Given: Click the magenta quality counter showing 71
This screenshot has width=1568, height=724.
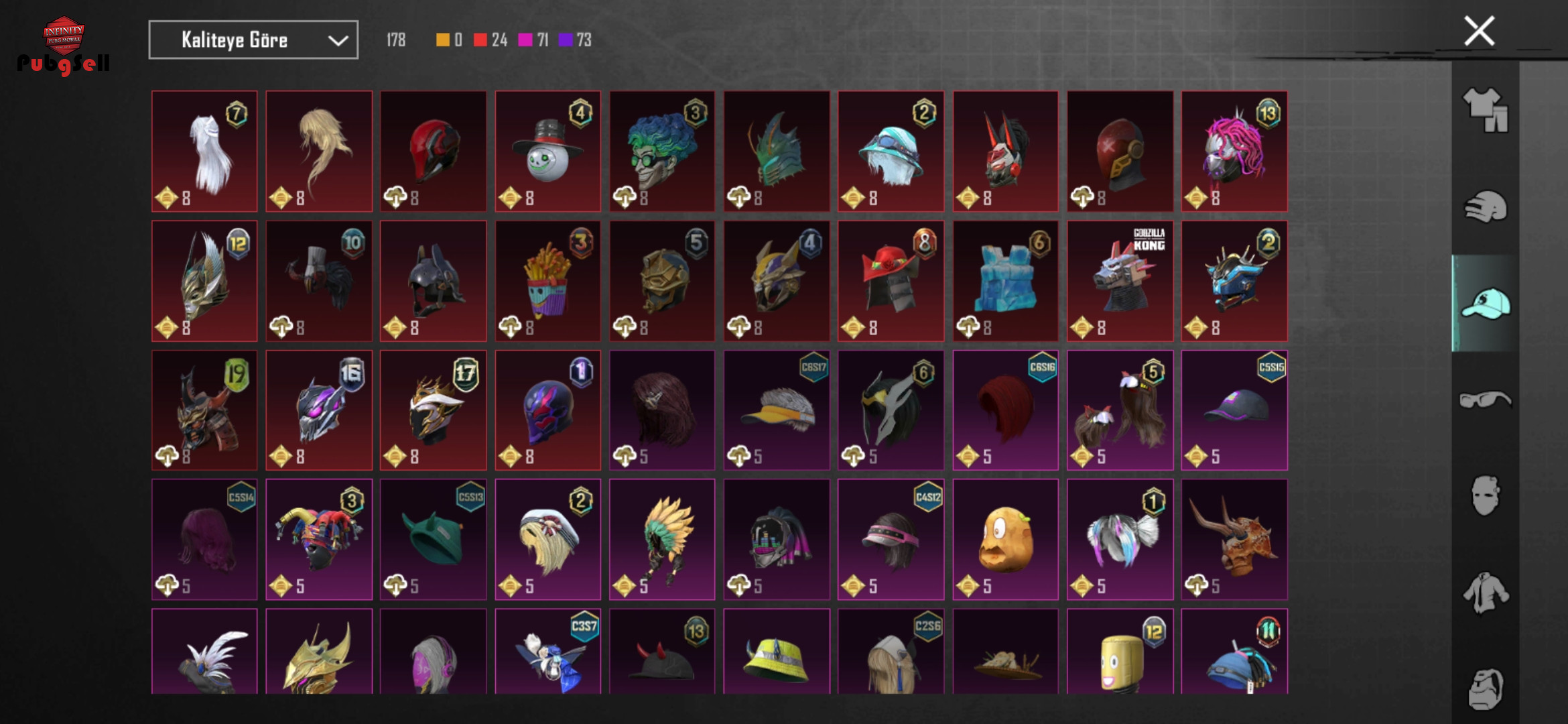Looking at the screenshot, I should (x=533, y=40).
